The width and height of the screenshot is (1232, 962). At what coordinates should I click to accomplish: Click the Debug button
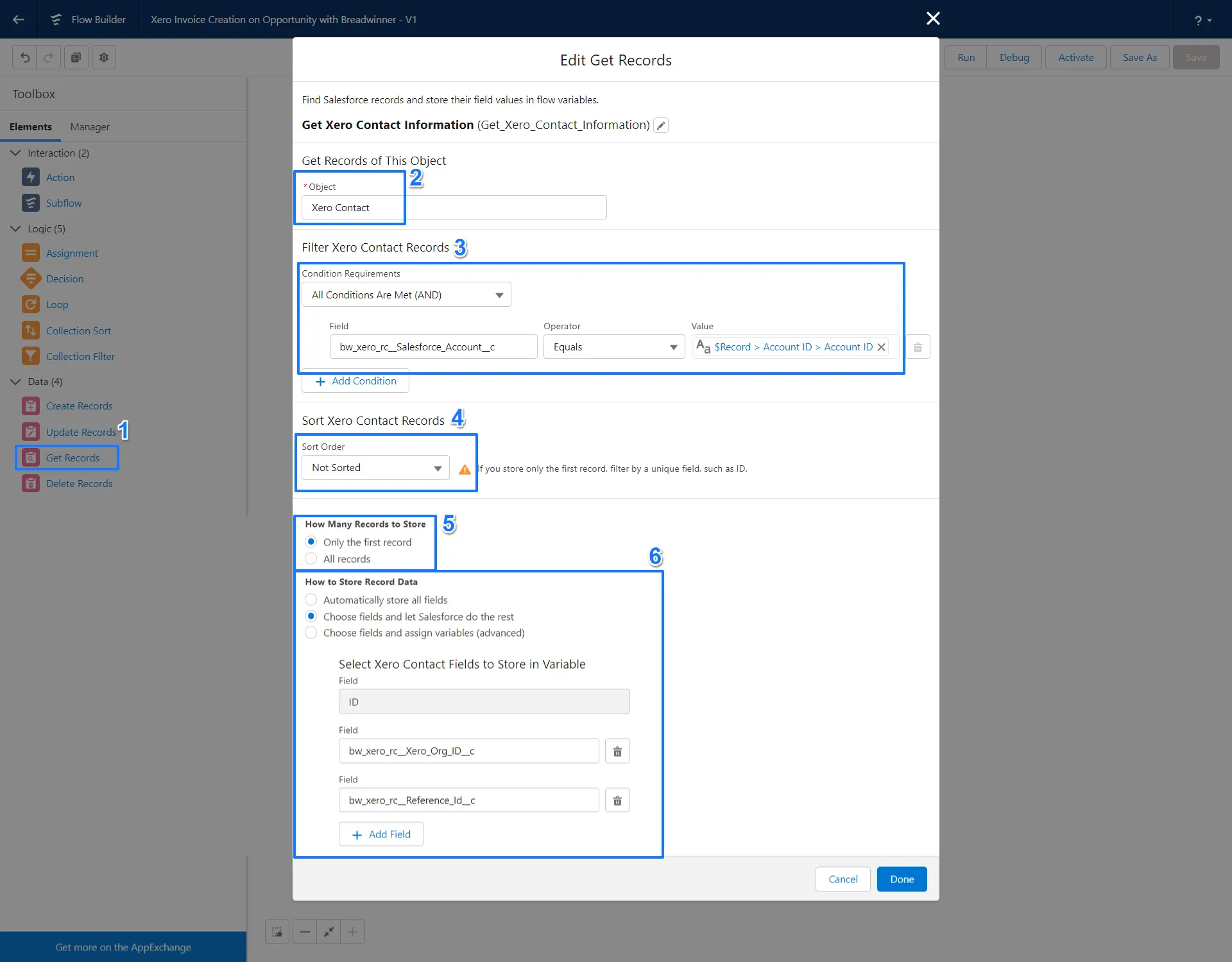point(1014,57)
